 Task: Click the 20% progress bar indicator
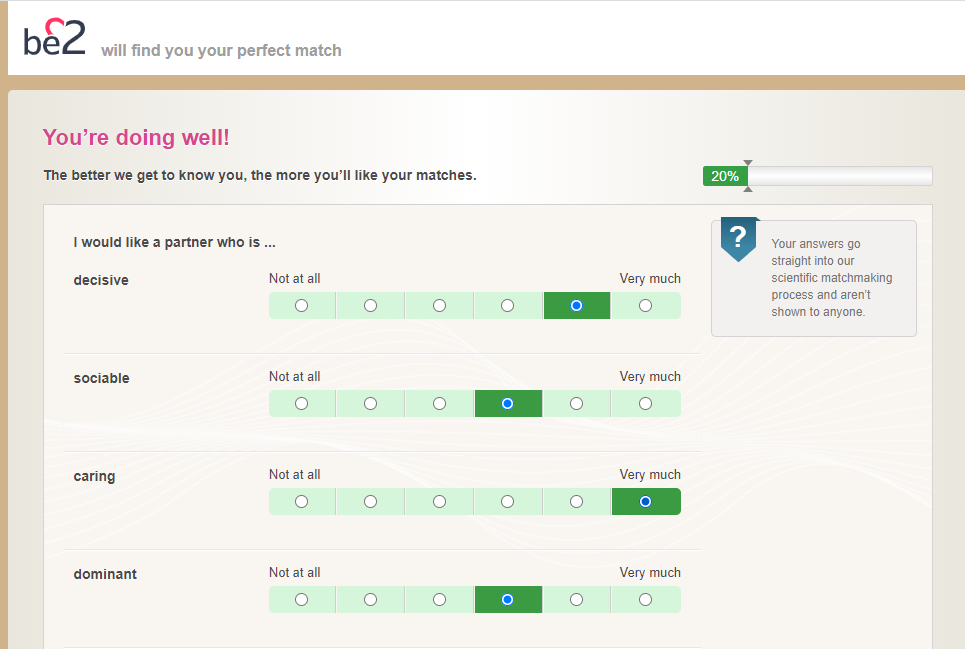(725, 176)
